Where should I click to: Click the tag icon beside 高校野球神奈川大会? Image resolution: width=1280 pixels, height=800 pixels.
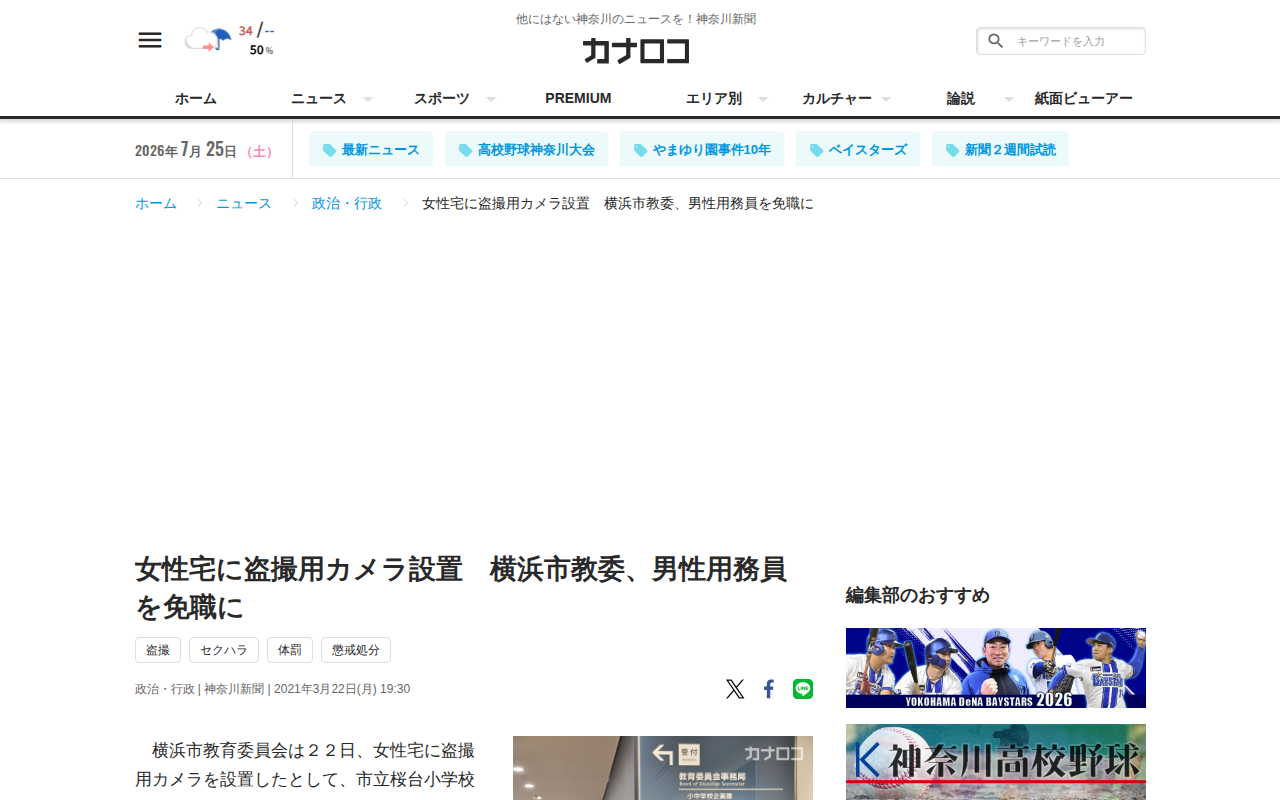[x=465, y=150]
